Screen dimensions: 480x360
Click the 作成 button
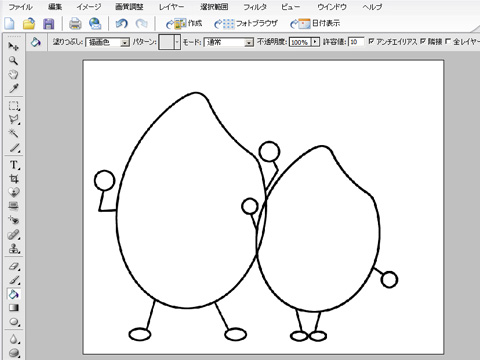[x=184, y=24]
